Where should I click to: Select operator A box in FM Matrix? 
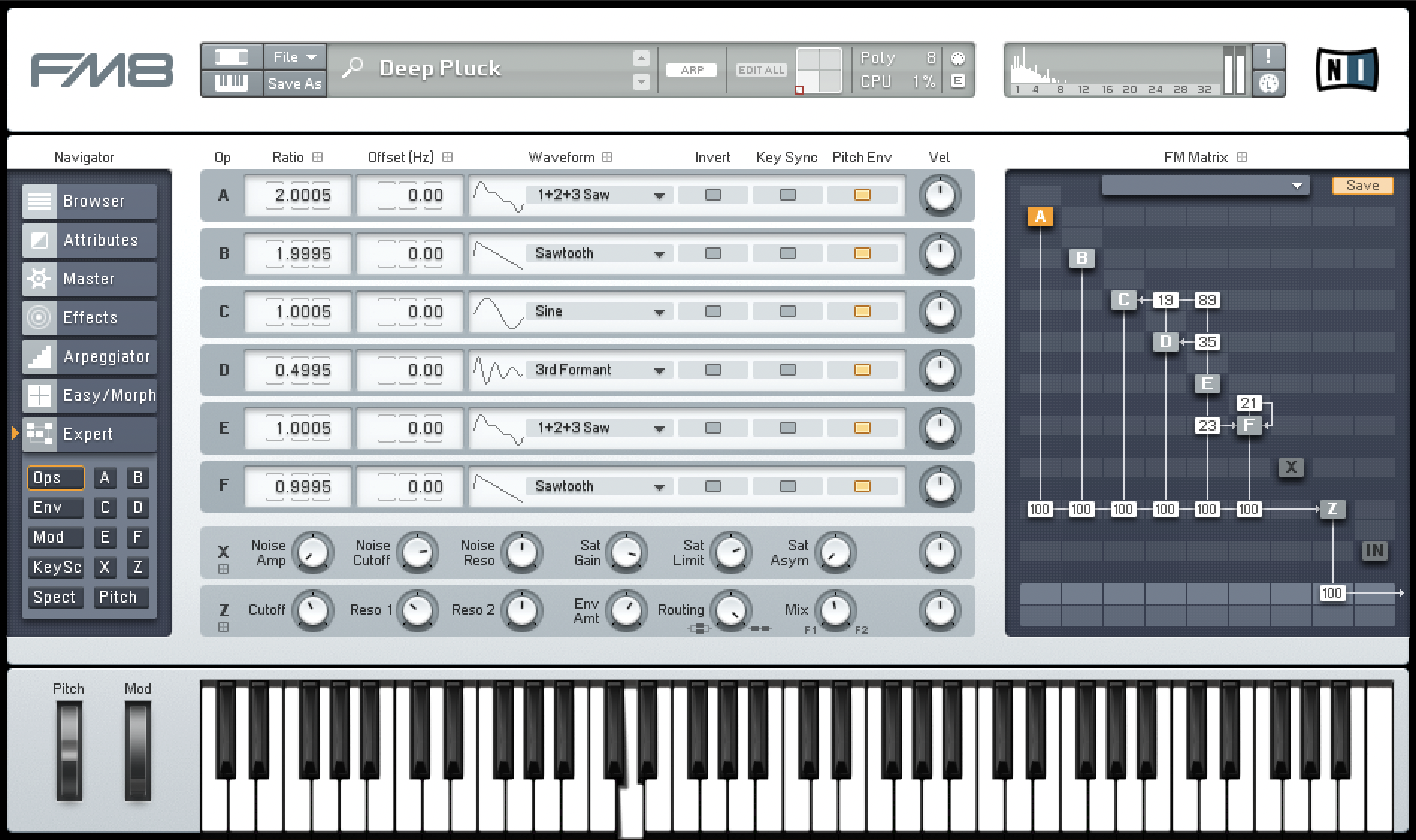click(1040, 217)
